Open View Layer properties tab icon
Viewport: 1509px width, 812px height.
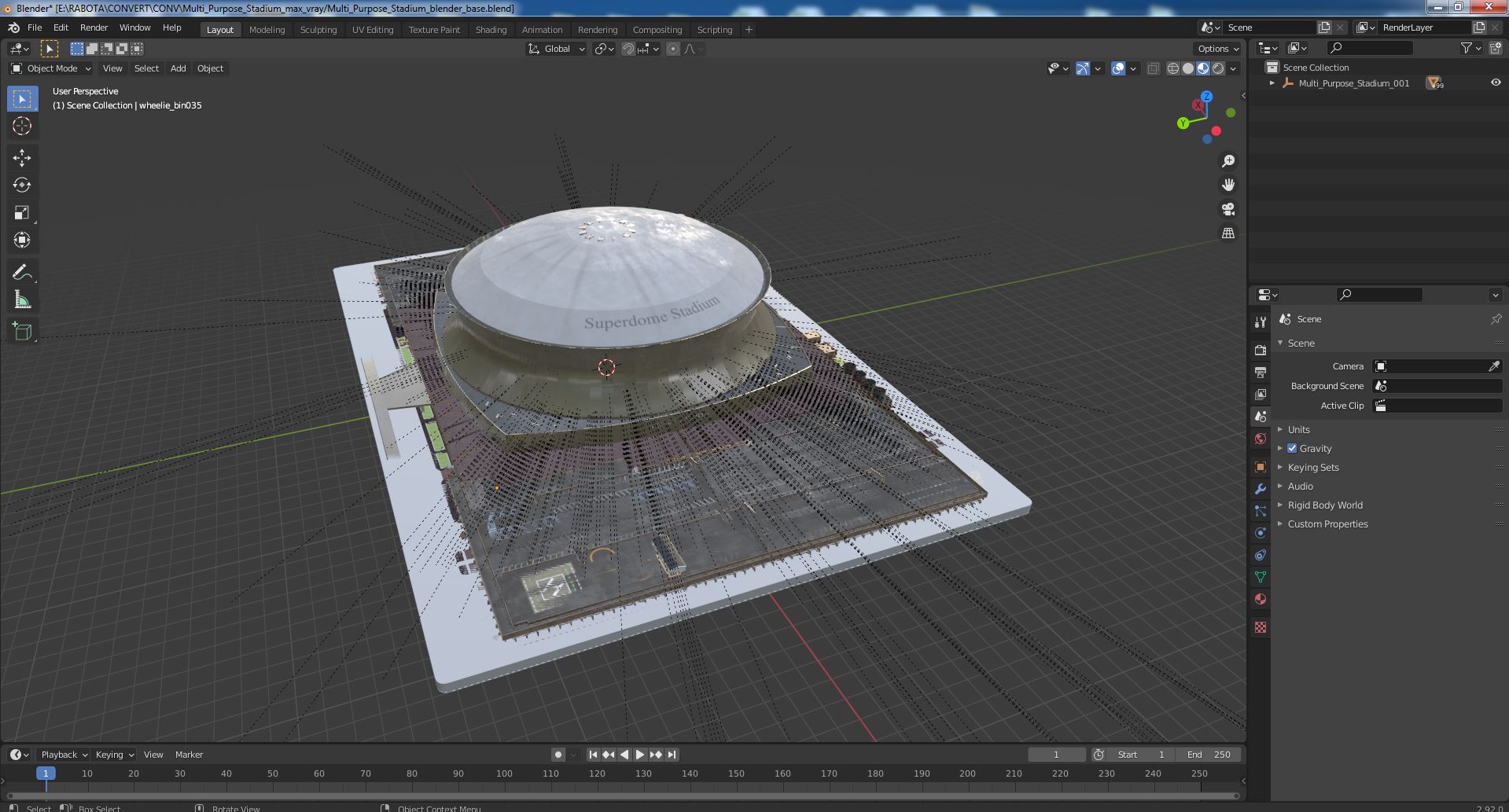coord(1261,394)
